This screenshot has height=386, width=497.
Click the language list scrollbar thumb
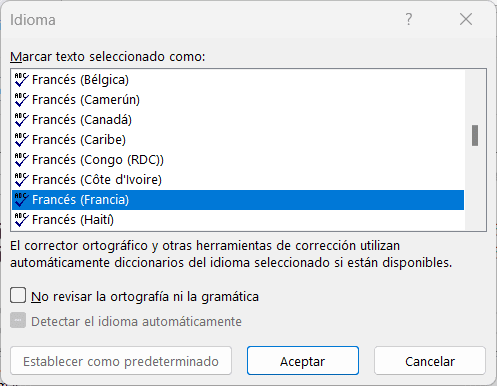(x=475, y=135)
